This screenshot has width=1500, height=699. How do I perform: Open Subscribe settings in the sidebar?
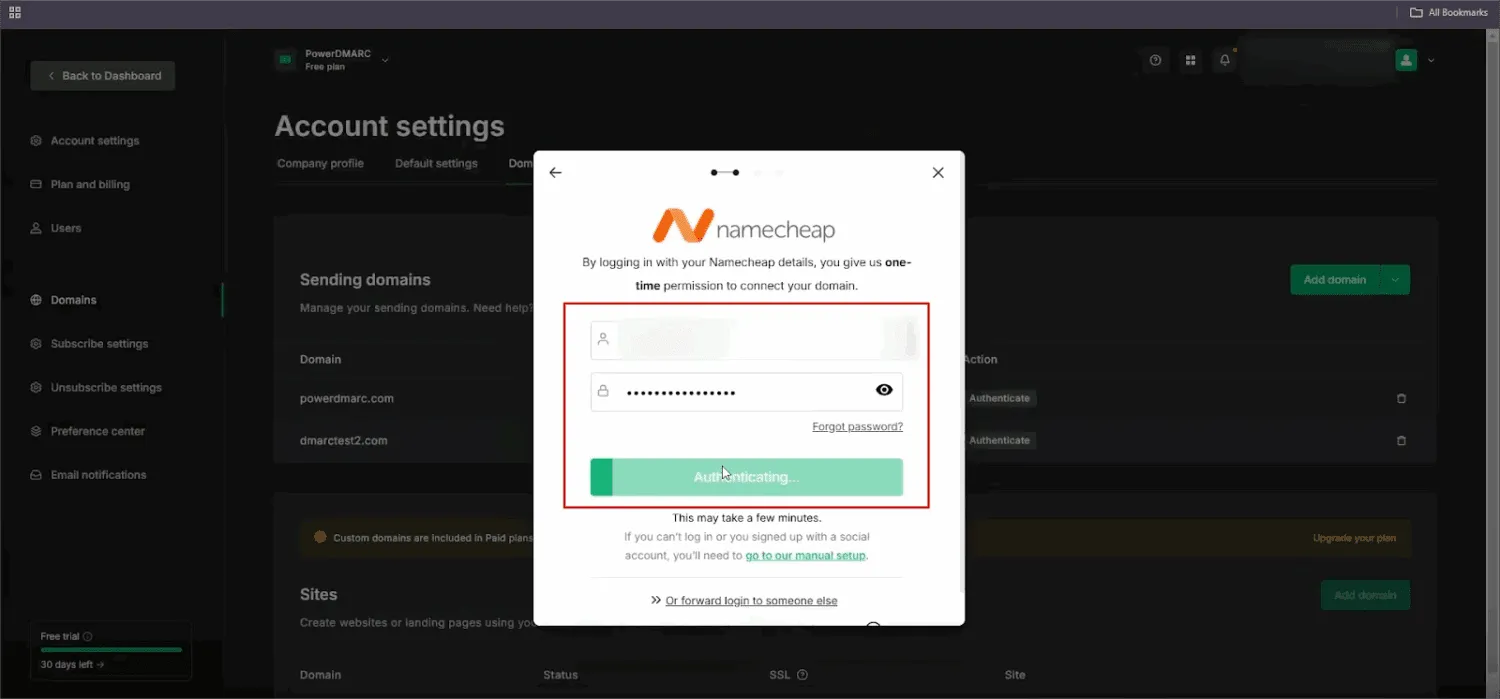click(99, 344)
